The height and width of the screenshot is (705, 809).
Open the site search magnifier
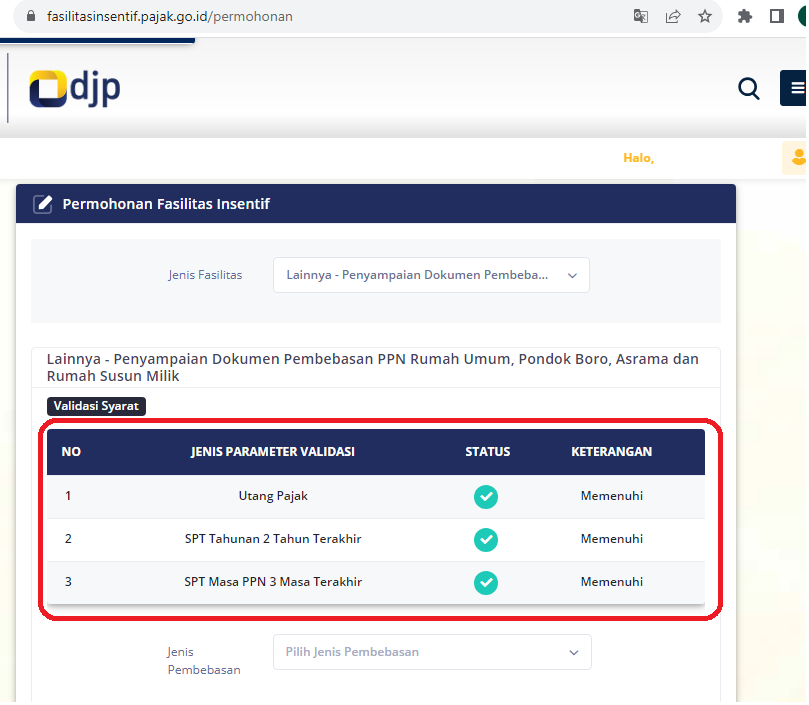pyautogui.click(x=748, y=89)
